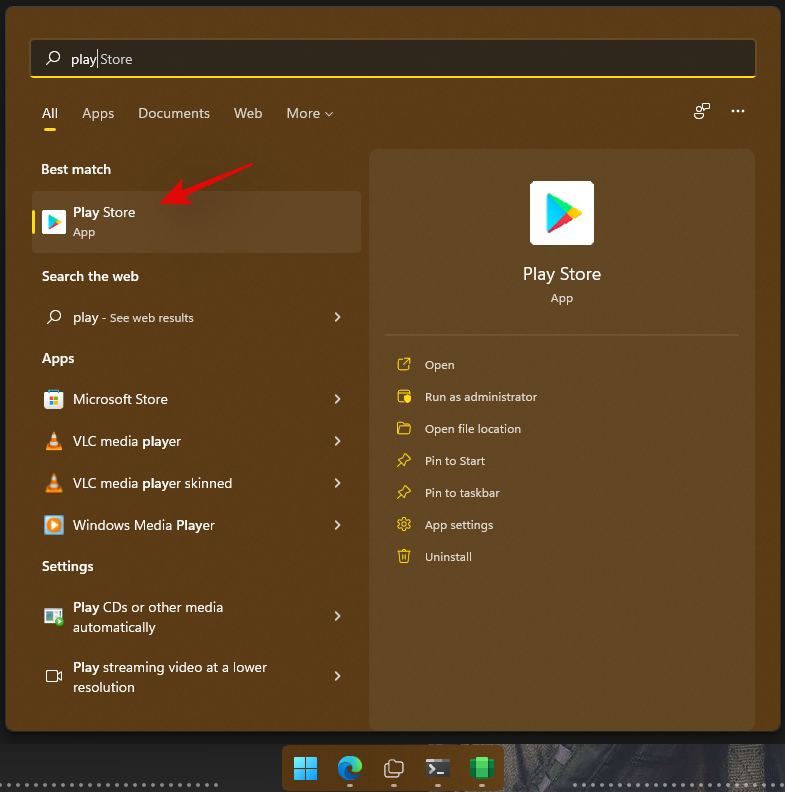Click the Task View taskbar icon

click(393, 768)
